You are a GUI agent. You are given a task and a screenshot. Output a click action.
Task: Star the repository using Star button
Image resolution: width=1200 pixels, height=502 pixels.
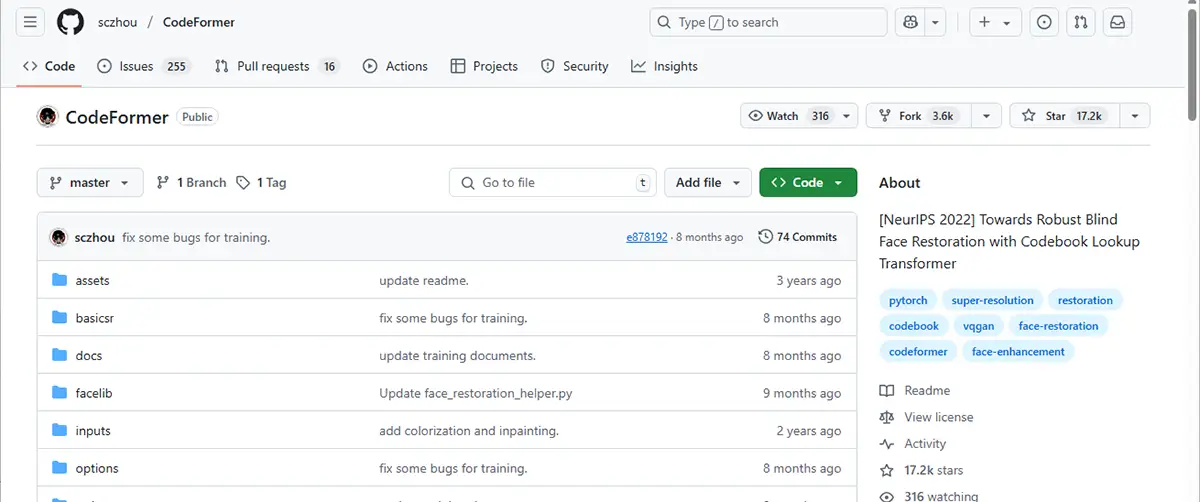click(1064, 116)
